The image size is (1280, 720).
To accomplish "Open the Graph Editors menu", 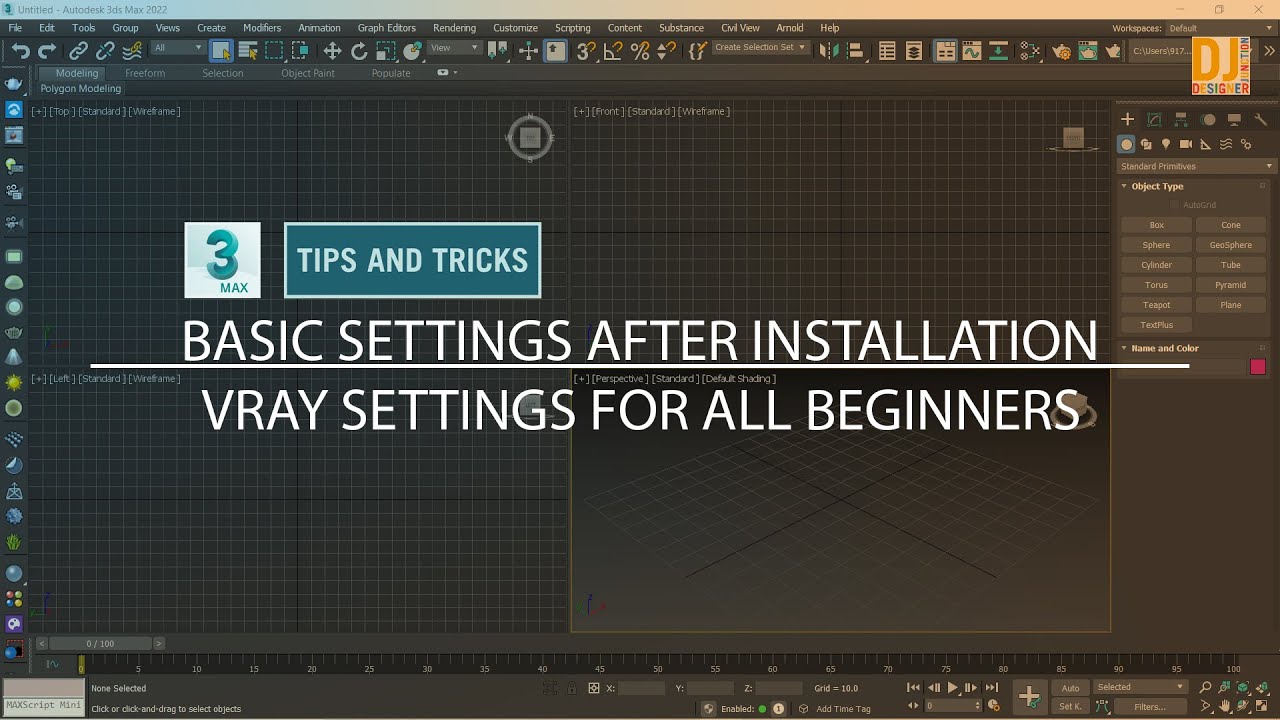I will pyautogui.click(x=386, y=28).
